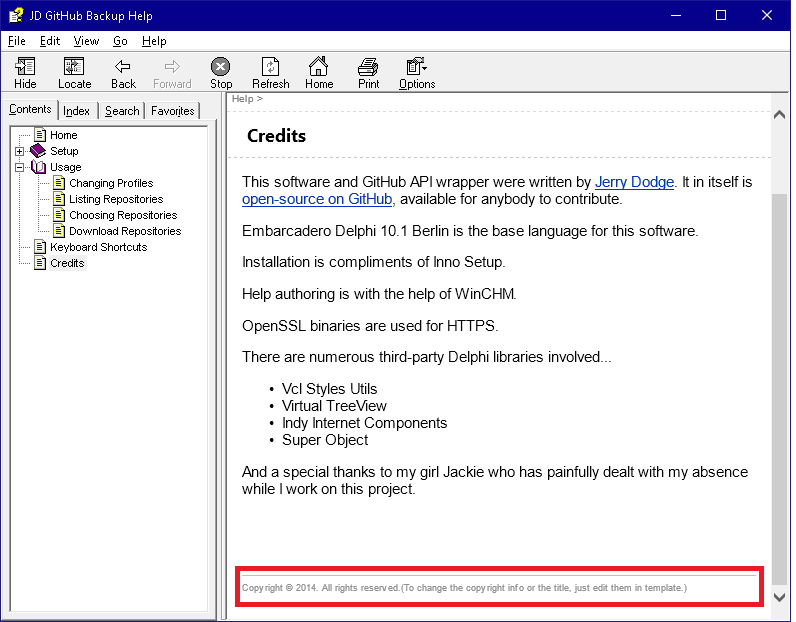Expand the Setup tree node
The height and width of the screenshot is (622, 796).
(x=19, y=151)
